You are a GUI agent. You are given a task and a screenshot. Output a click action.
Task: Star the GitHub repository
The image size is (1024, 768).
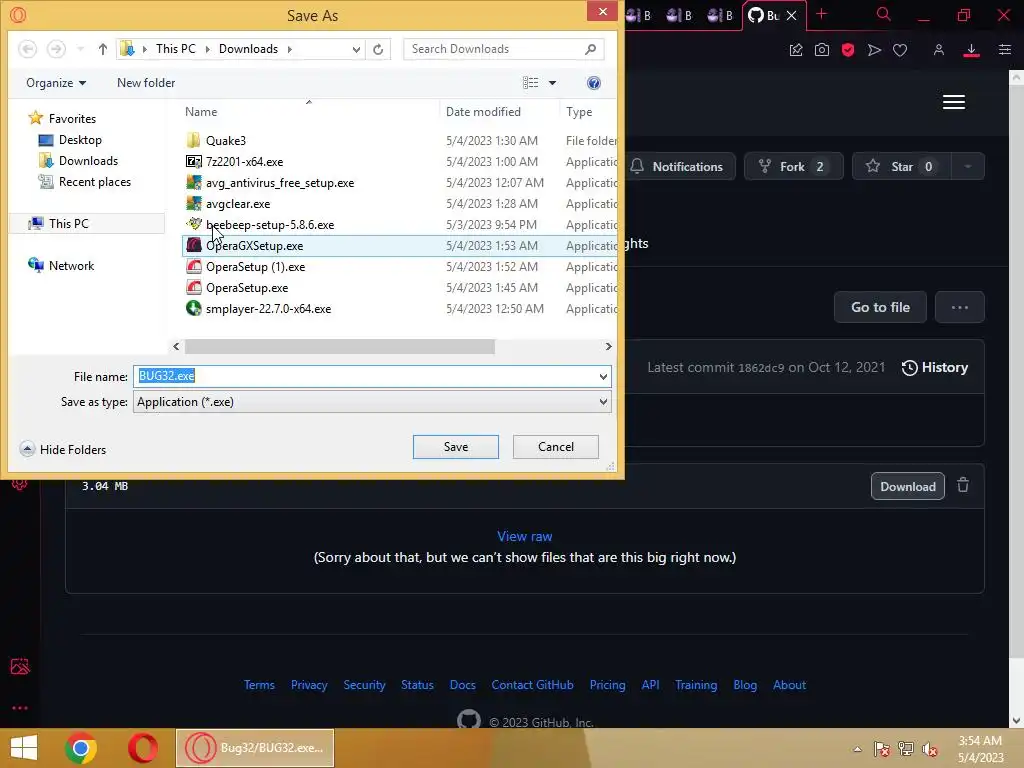coord(901,167)
